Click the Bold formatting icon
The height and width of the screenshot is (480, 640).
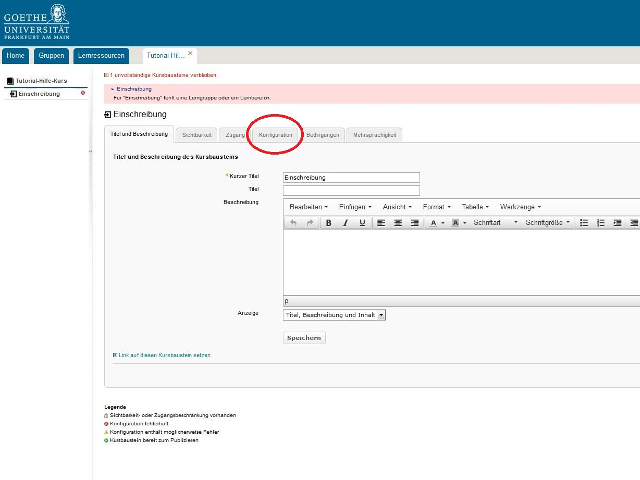point(328,223)
